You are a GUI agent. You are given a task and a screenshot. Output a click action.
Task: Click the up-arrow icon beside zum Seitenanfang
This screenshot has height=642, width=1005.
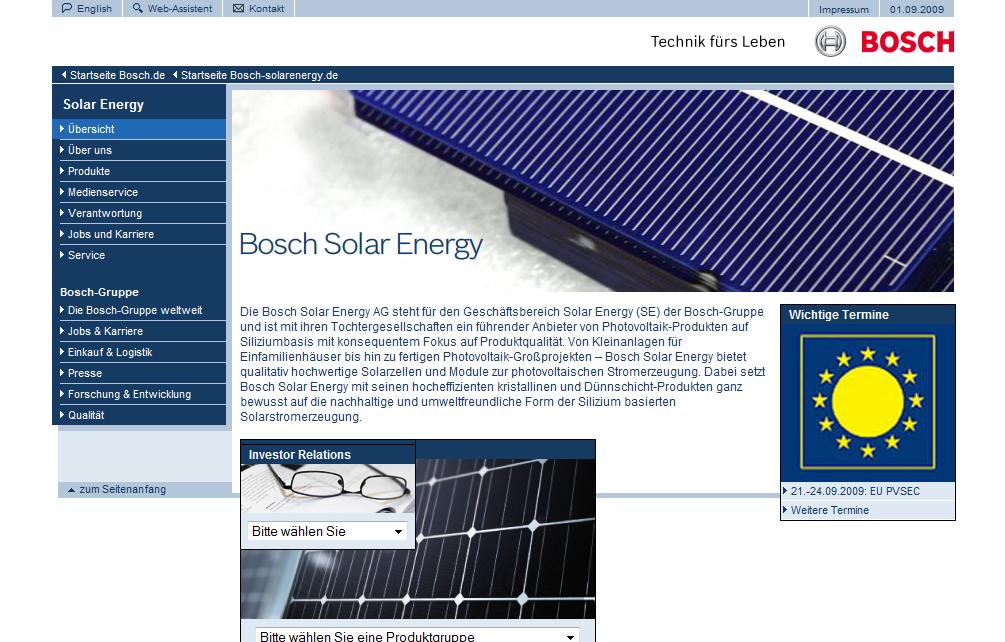[71, 490]
